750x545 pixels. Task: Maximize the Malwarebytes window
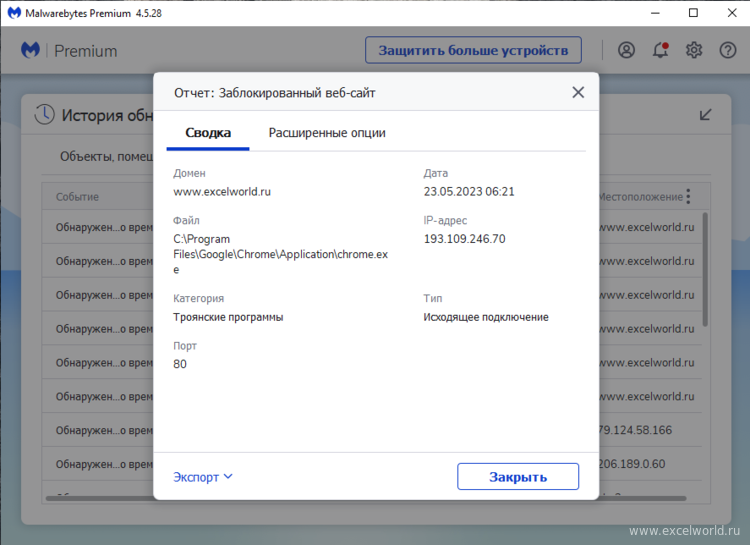click(x=693, y=13)
